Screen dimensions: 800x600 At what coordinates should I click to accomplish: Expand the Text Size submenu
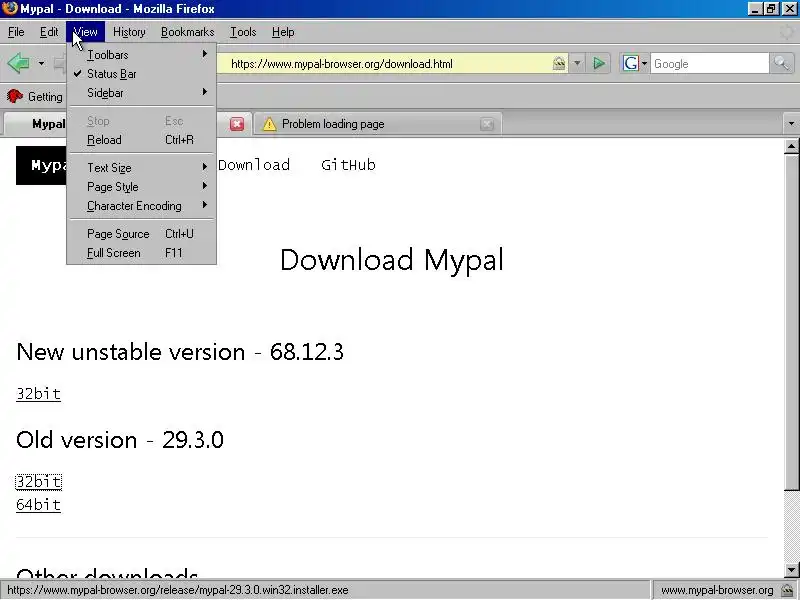tap(141, 168)
